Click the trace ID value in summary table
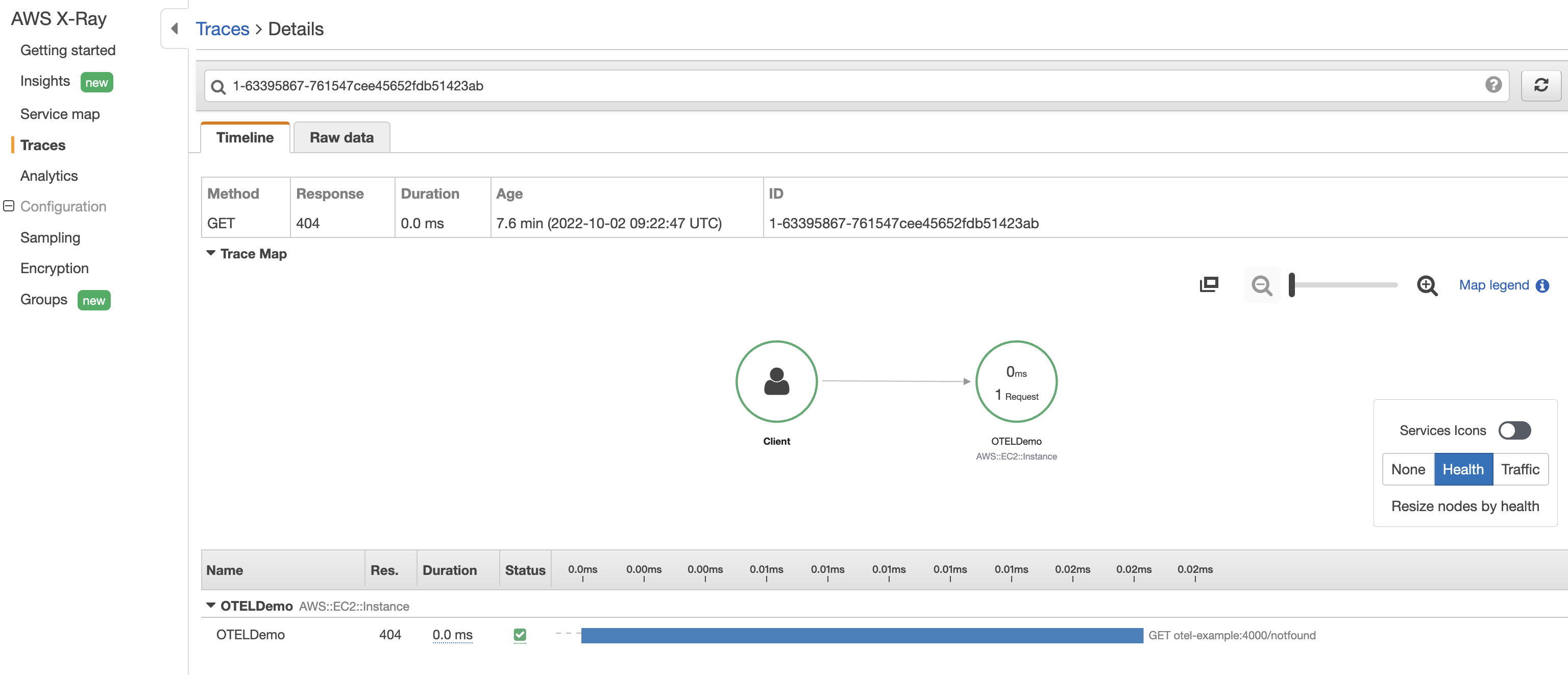The height and width of the screenshot is (675, 1568). (903, 223)
